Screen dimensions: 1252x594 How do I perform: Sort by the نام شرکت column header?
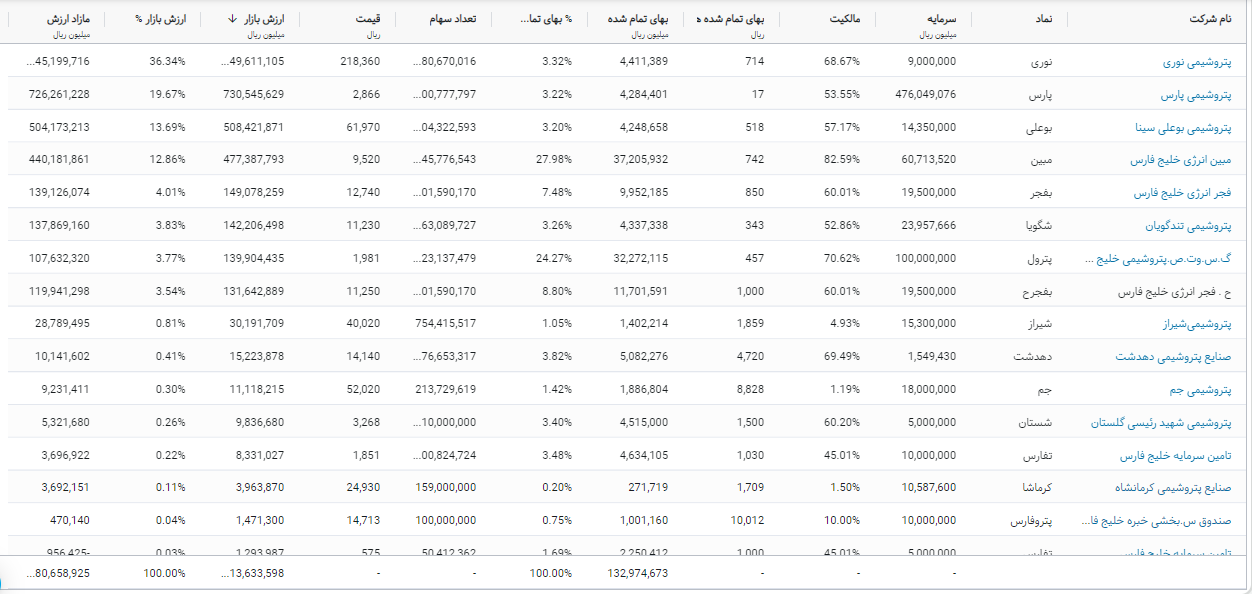1210,19
